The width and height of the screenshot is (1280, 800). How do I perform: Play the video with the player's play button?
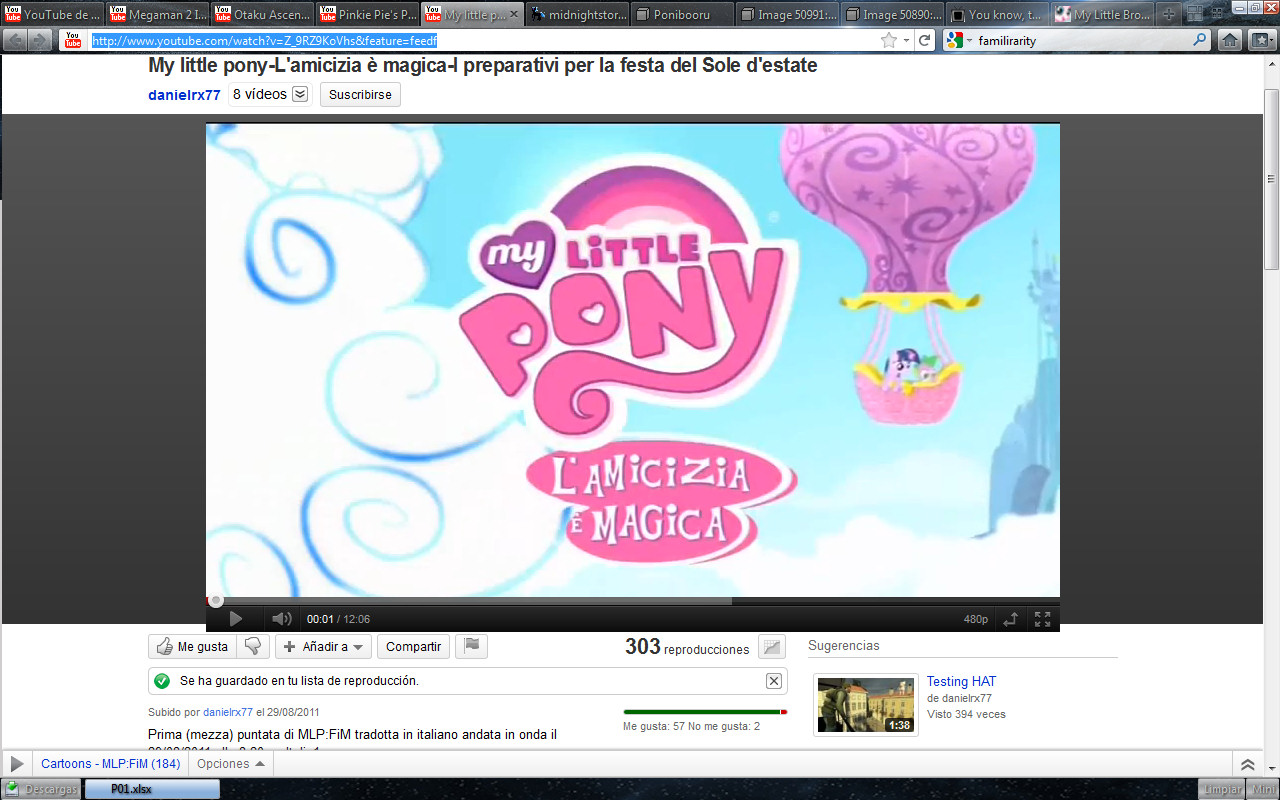(x=235, y=619)
